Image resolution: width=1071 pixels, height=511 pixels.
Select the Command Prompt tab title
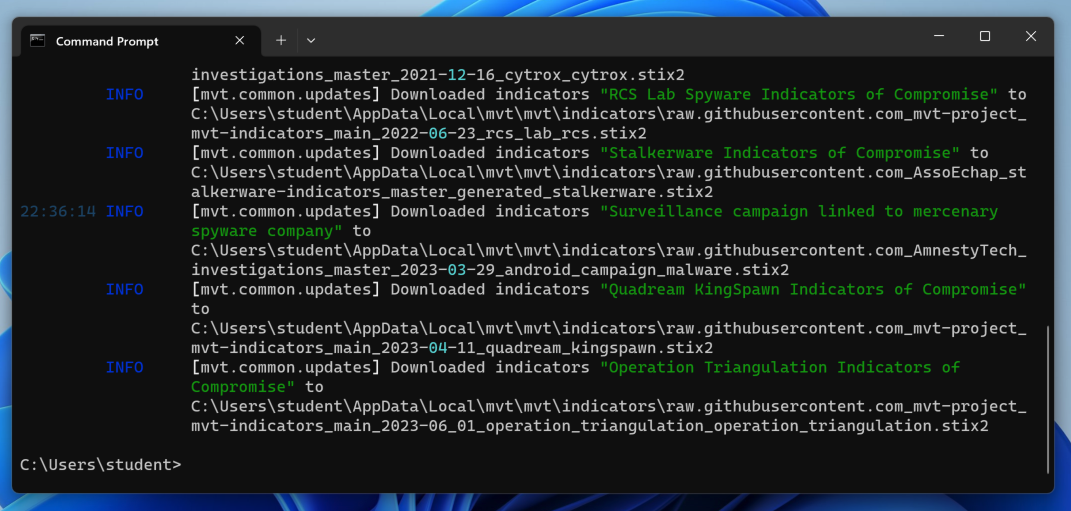point(107,42)
